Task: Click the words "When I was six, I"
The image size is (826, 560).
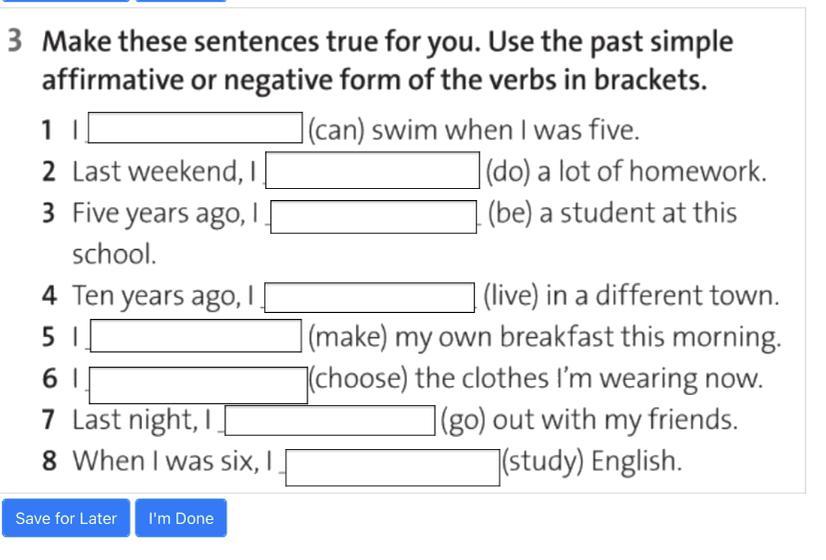Action: point(172,462)
